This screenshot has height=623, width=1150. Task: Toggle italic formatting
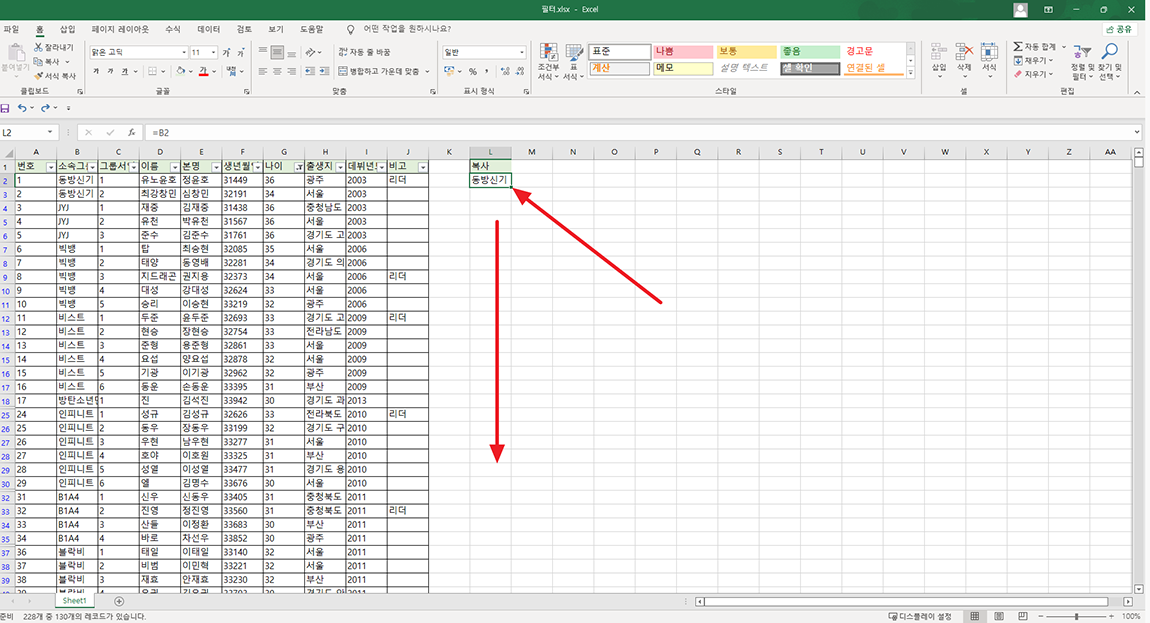click(x=110, y=71)
